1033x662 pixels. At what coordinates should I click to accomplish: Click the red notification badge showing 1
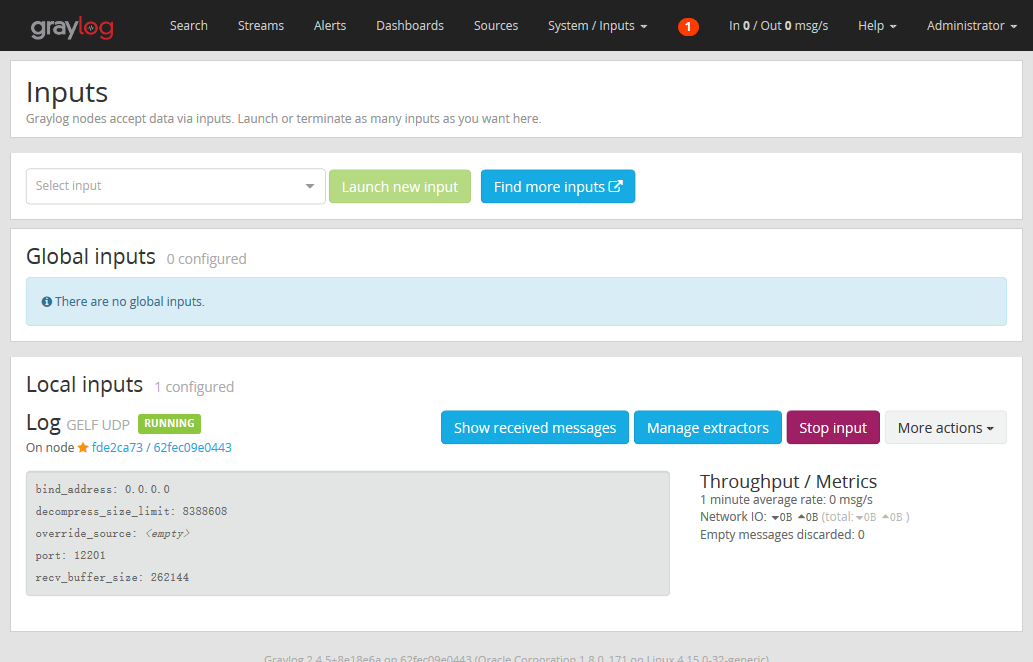click(x=688, y=26)
